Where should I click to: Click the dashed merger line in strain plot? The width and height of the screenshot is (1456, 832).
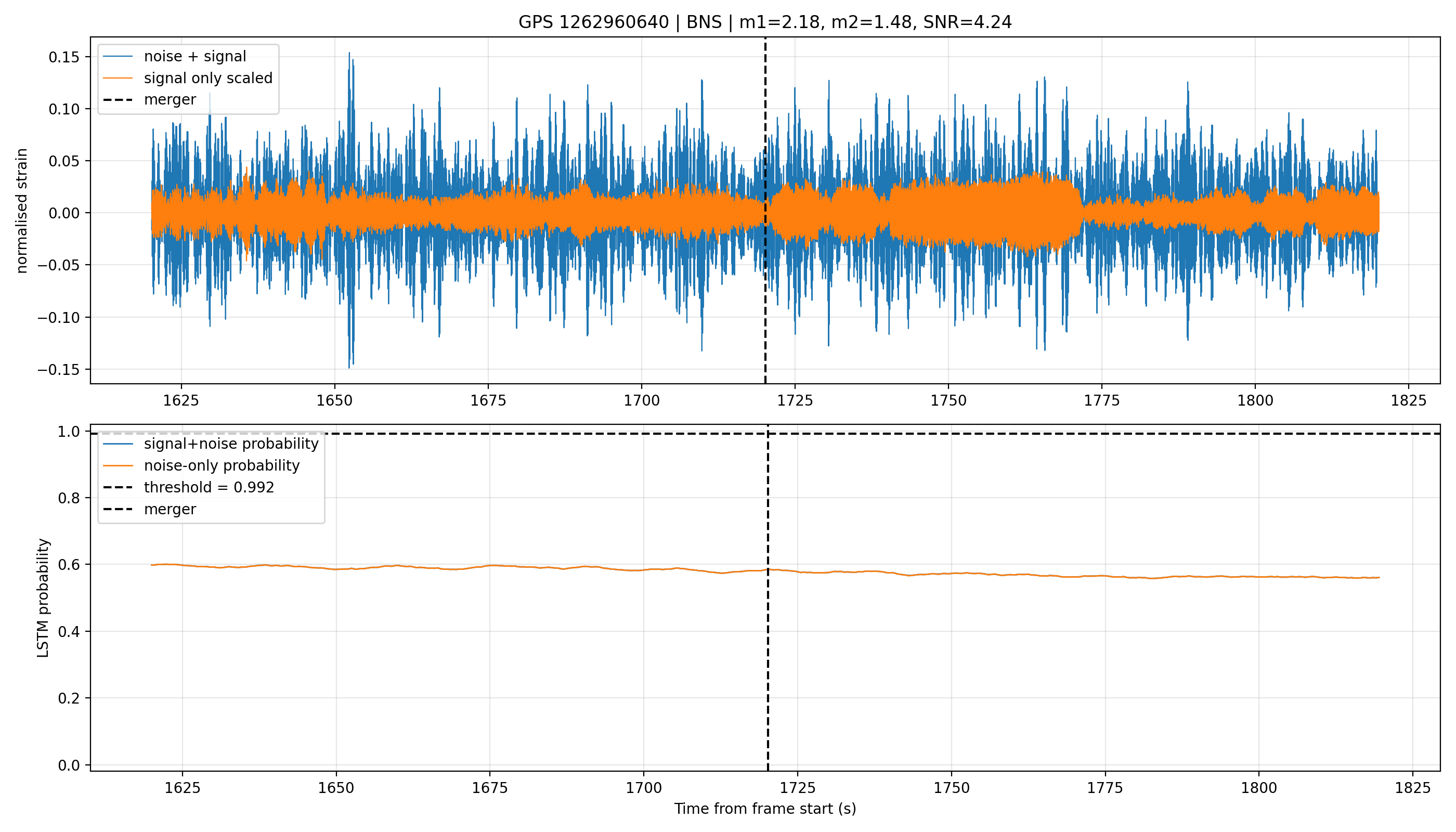click(x=765, y=285)
